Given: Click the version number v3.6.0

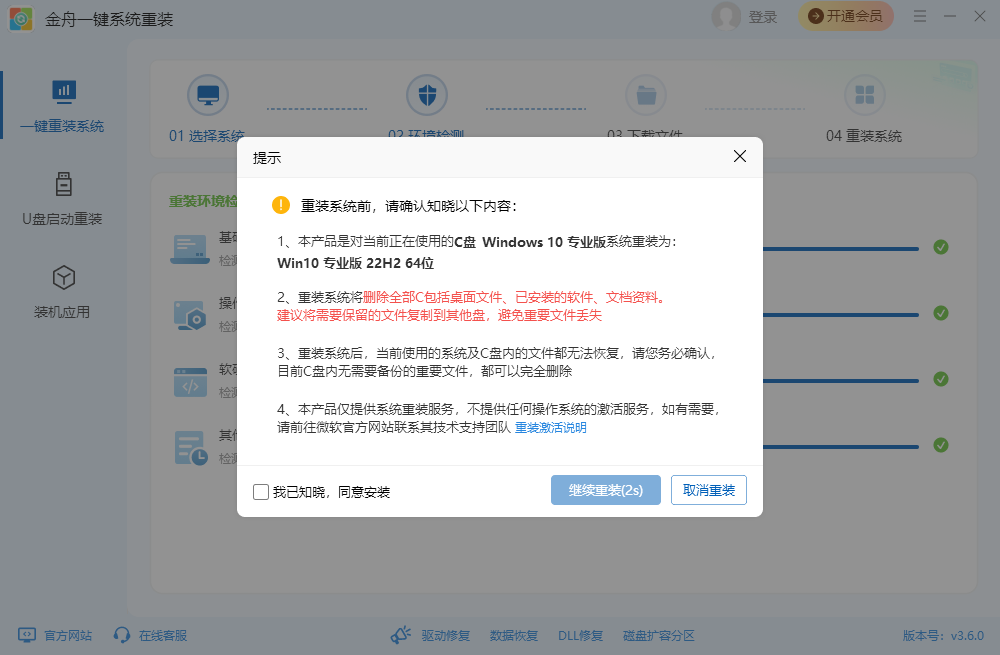Looking at the screenshot, I should point(967,635).
